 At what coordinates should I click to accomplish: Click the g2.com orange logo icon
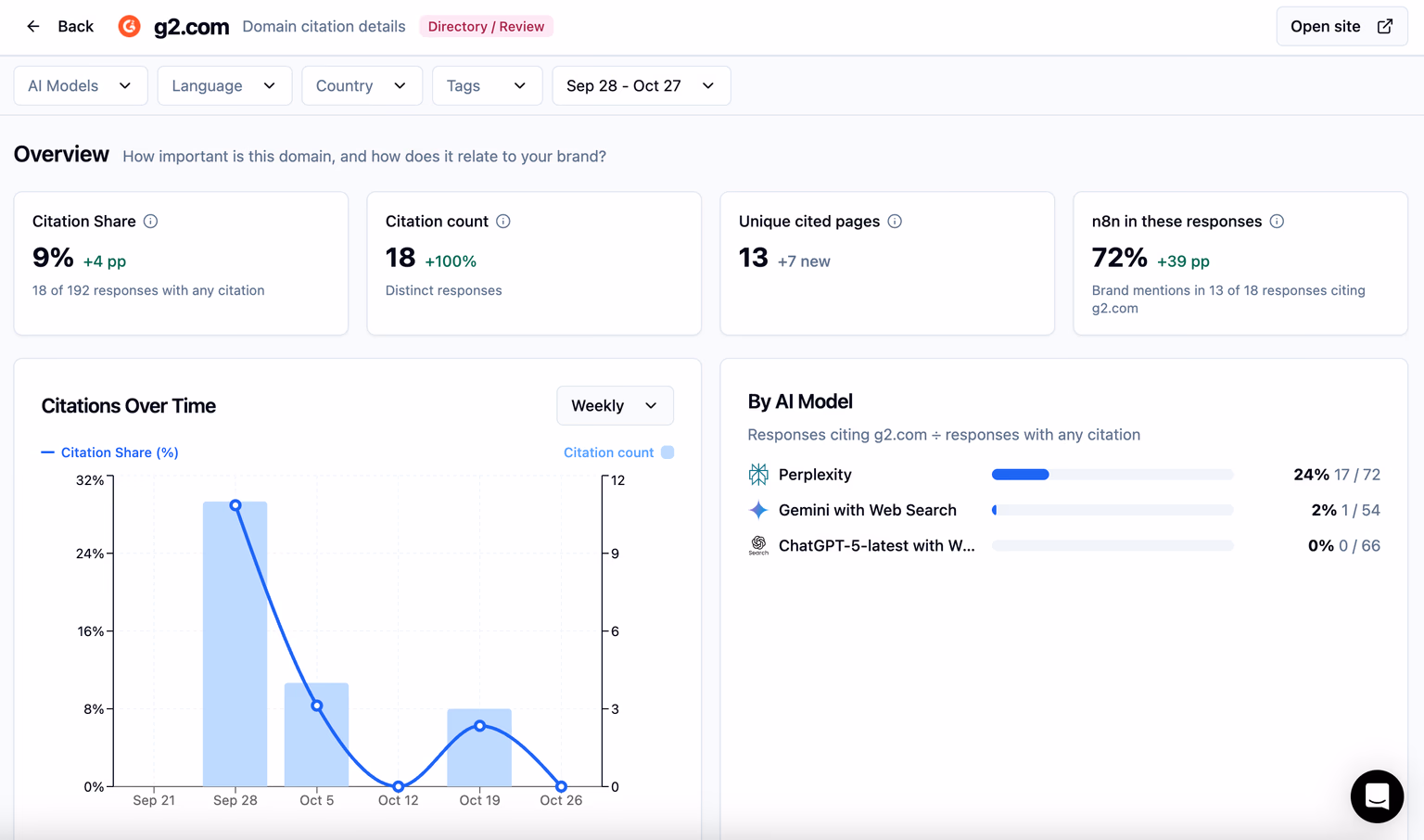[x=130, y=26]
